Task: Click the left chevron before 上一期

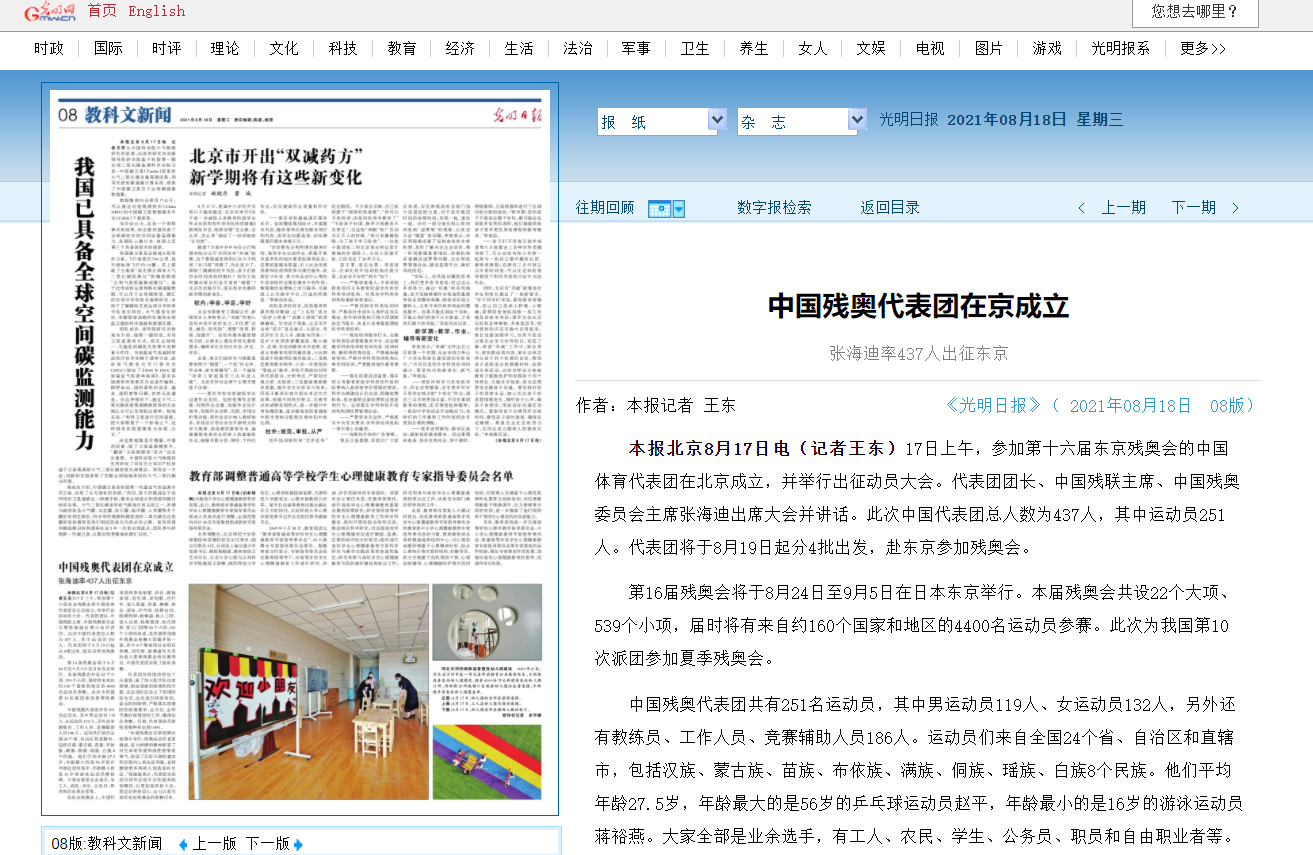Action: [x=1081, y=208]
